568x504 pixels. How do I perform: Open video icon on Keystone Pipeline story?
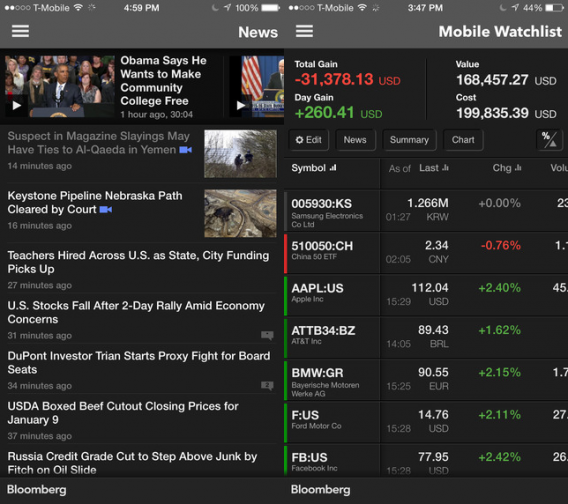tap(106, 209)
